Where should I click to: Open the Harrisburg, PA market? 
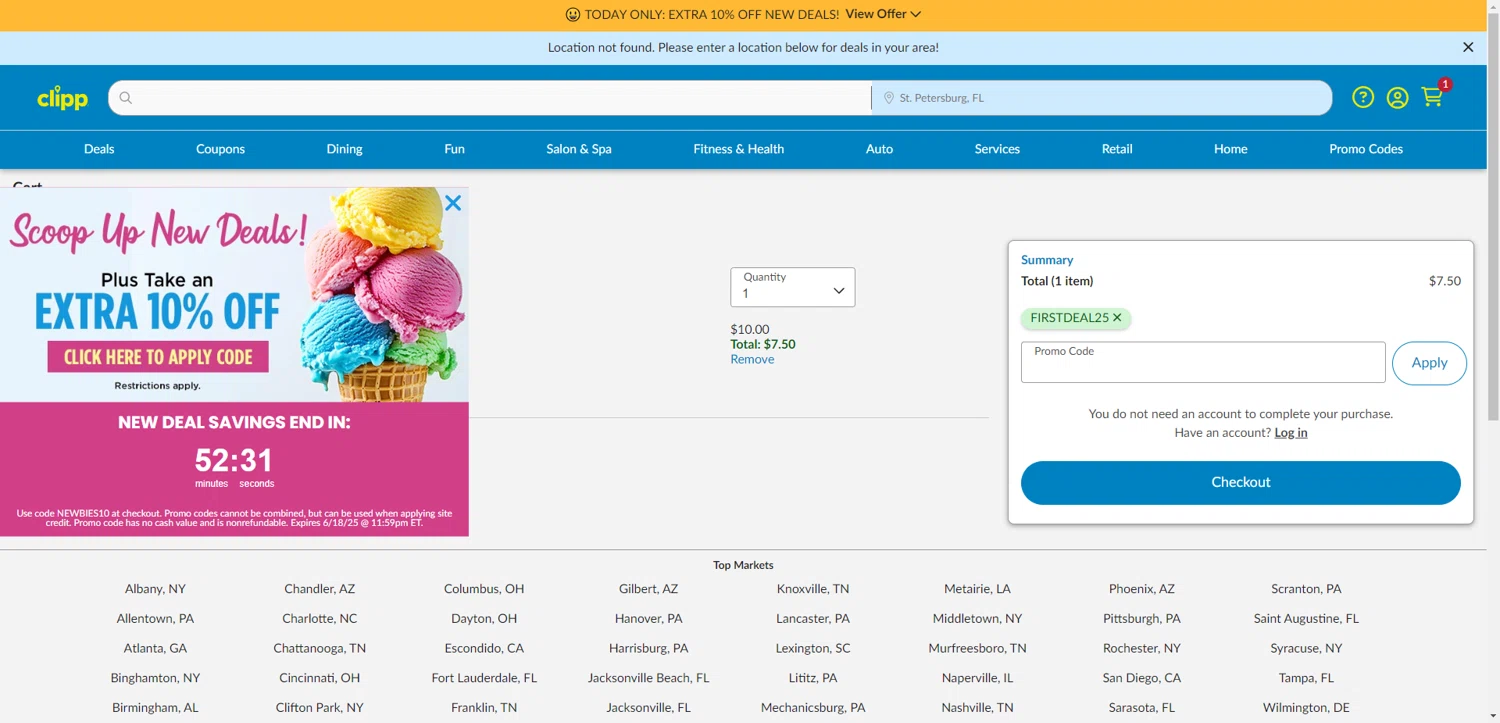point(648,648)
